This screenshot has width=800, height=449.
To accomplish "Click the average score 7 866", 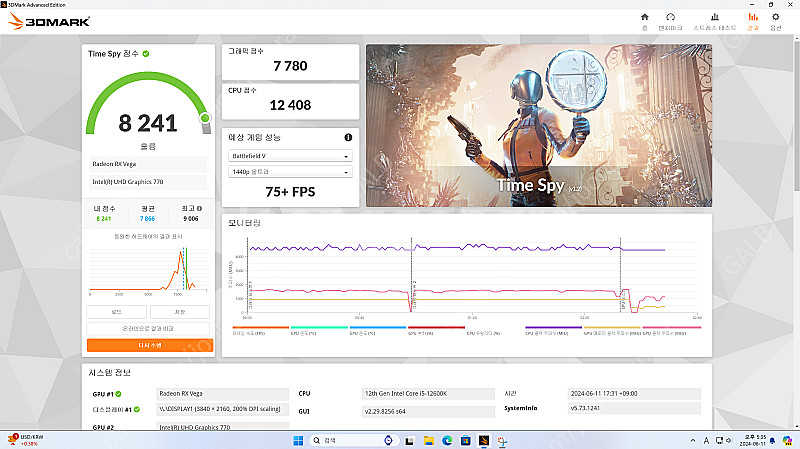I will [x=147, y=218].
